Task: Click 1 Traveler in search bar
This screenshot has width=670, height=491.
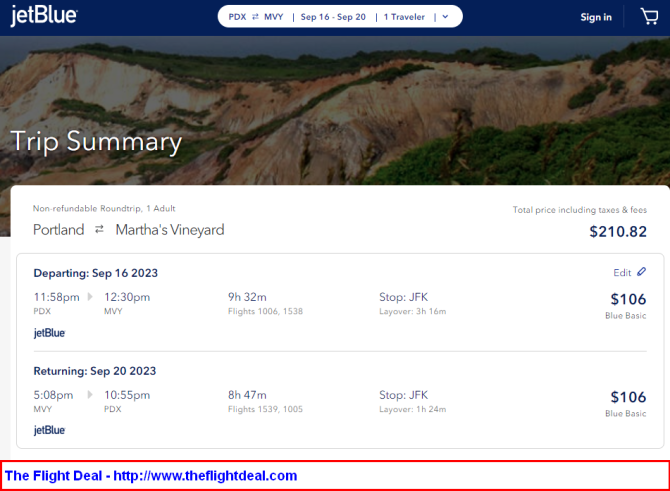Action: click(x=404, y=17)
